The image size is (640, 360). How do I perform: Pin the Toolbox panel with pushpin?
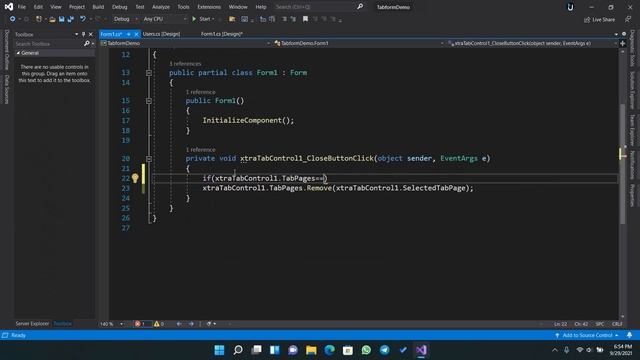tap(83, 34)
